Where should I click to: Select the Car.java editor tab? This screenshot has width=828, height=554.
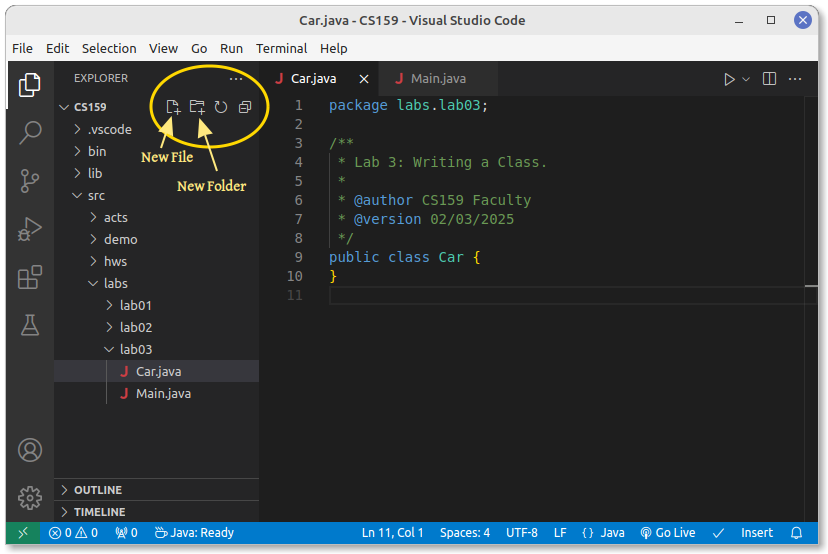point(320,79)
